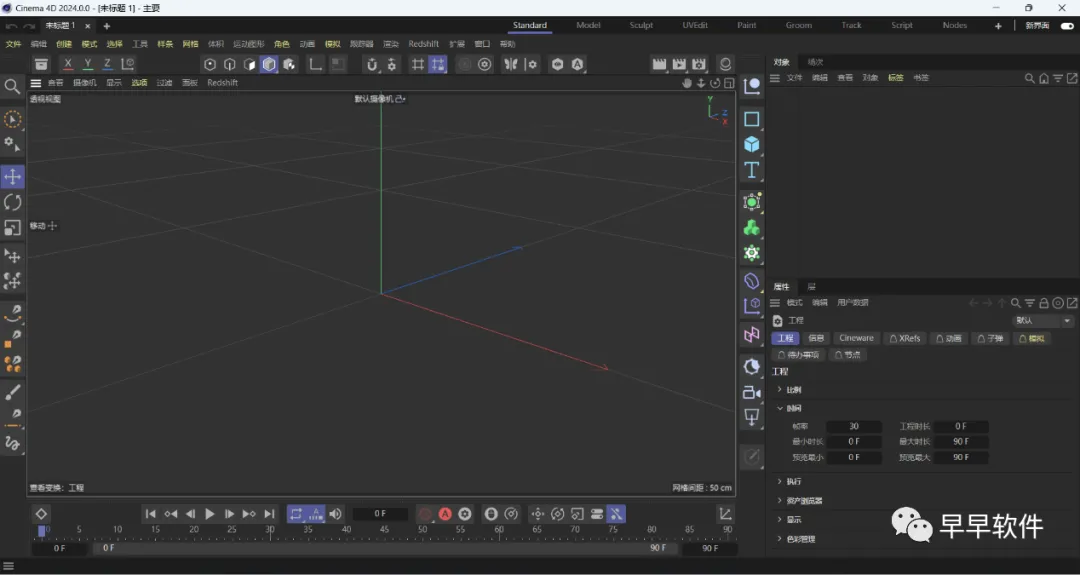This screenshot has height=575, width=1080.
Task: Toggle sound playback speaker icon
Action: 335,514
